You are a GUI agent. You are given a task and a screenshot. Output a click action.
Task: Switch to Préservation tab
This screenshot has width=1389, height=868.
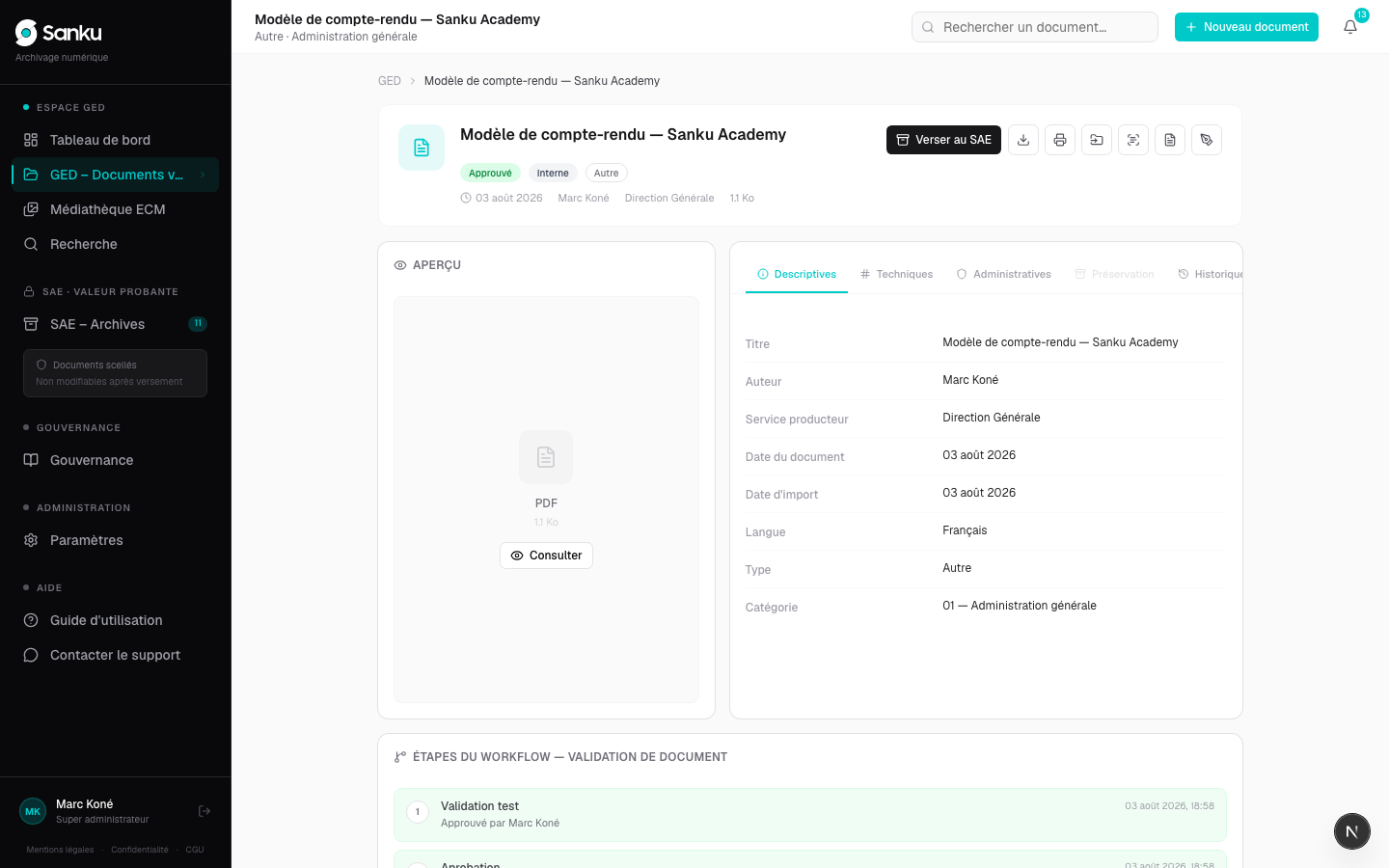(x=1114, y=274)
